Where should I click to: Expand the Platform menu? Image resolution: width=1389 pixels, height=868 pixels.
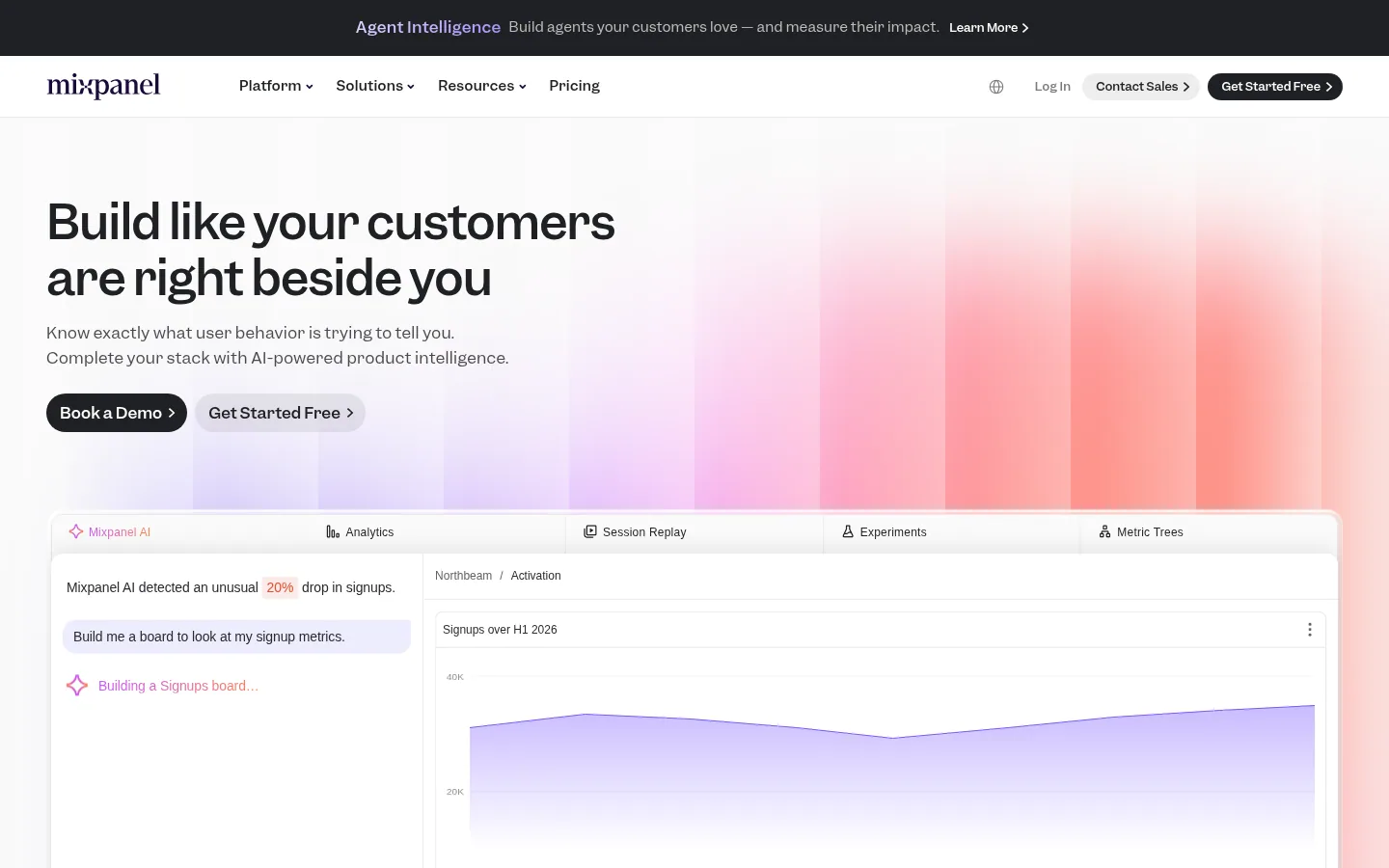(x=276, y=86)
